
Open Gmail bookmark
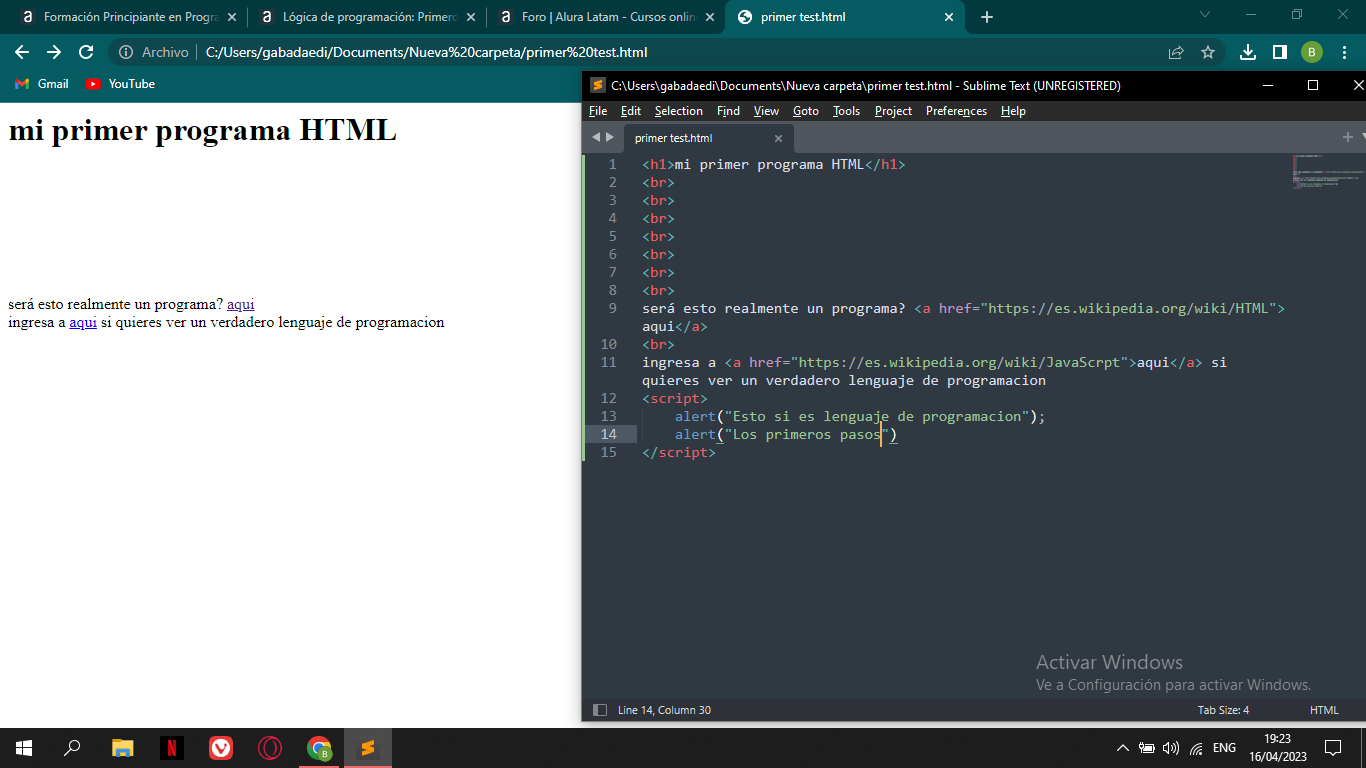coord(42,84)
